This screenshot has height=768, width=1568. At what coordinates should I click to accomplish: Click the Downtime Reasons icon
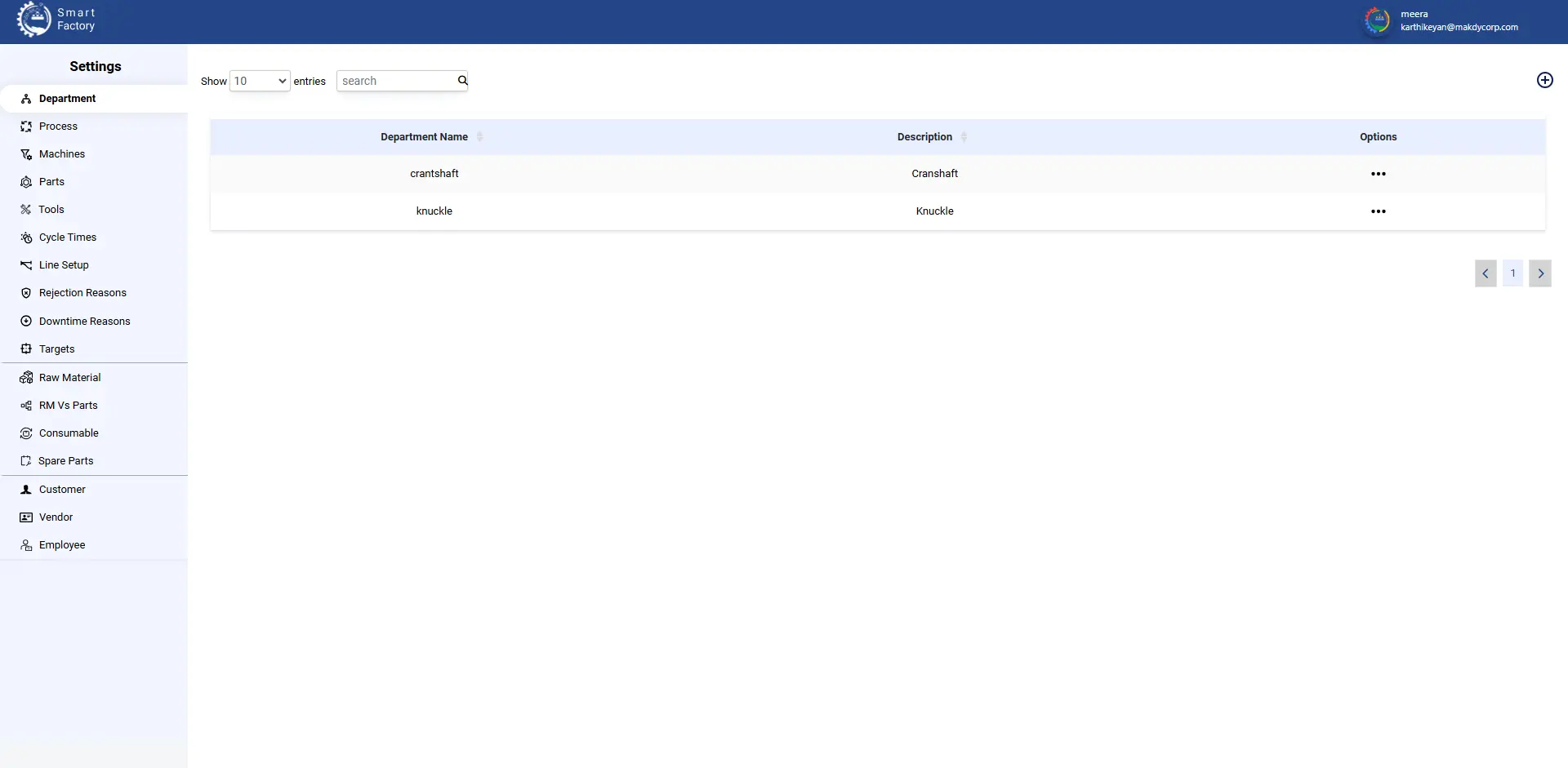coord(26,322)
